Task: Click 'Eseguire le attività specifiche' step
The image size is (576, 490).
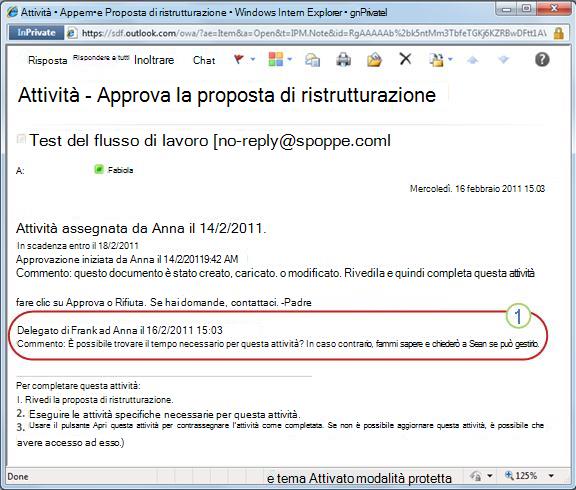Action: click(158, 415)
